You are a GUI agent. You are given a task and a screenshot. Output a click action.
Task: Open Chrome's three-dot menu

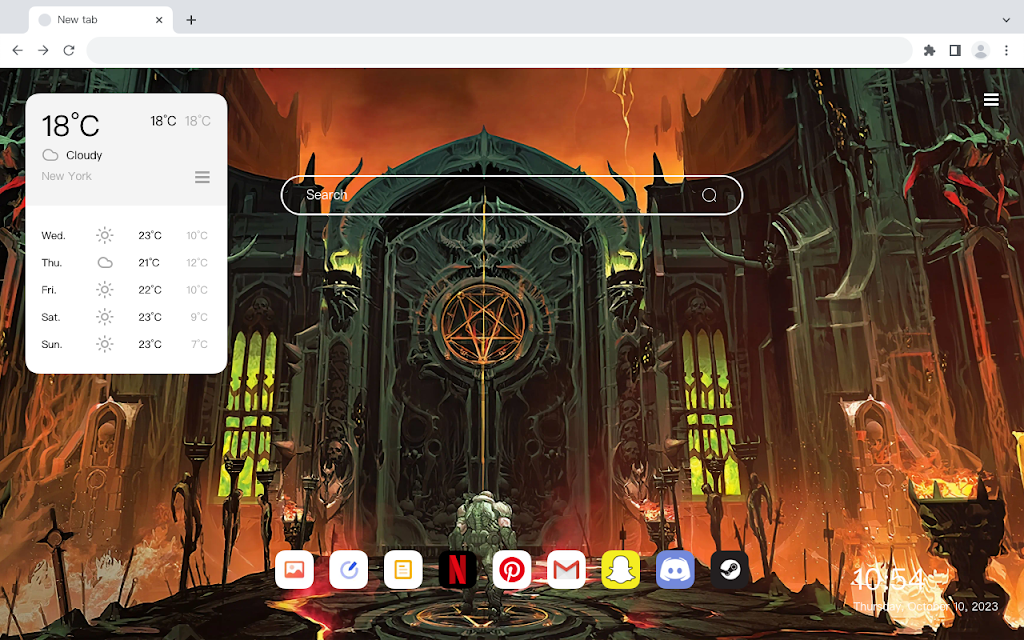tap(1006, 50)
